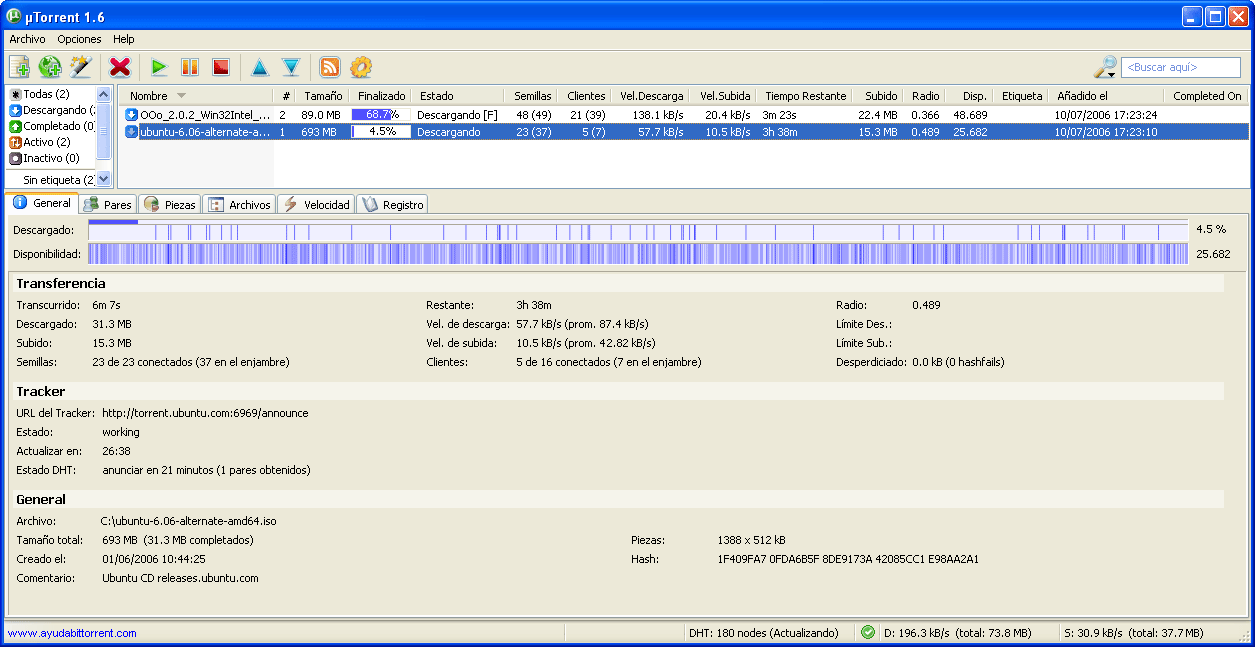
Task: Click the 'DHT: 180 nodes' status entry
Action: pyautogui.click(x=764, y=633)
